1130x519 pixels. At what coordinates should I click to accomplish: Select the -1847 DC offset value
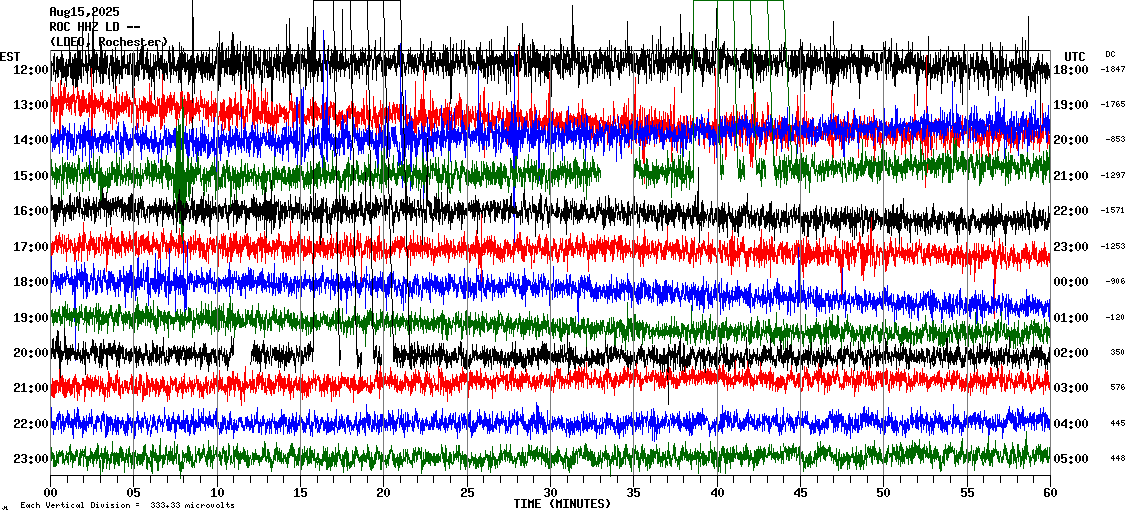pos(1112,70)
